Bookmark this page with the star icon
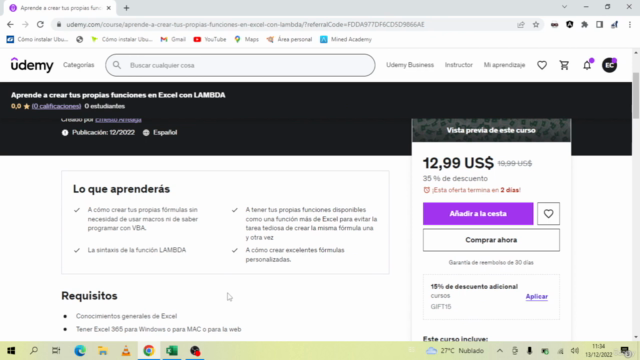 tap(536, 24)
